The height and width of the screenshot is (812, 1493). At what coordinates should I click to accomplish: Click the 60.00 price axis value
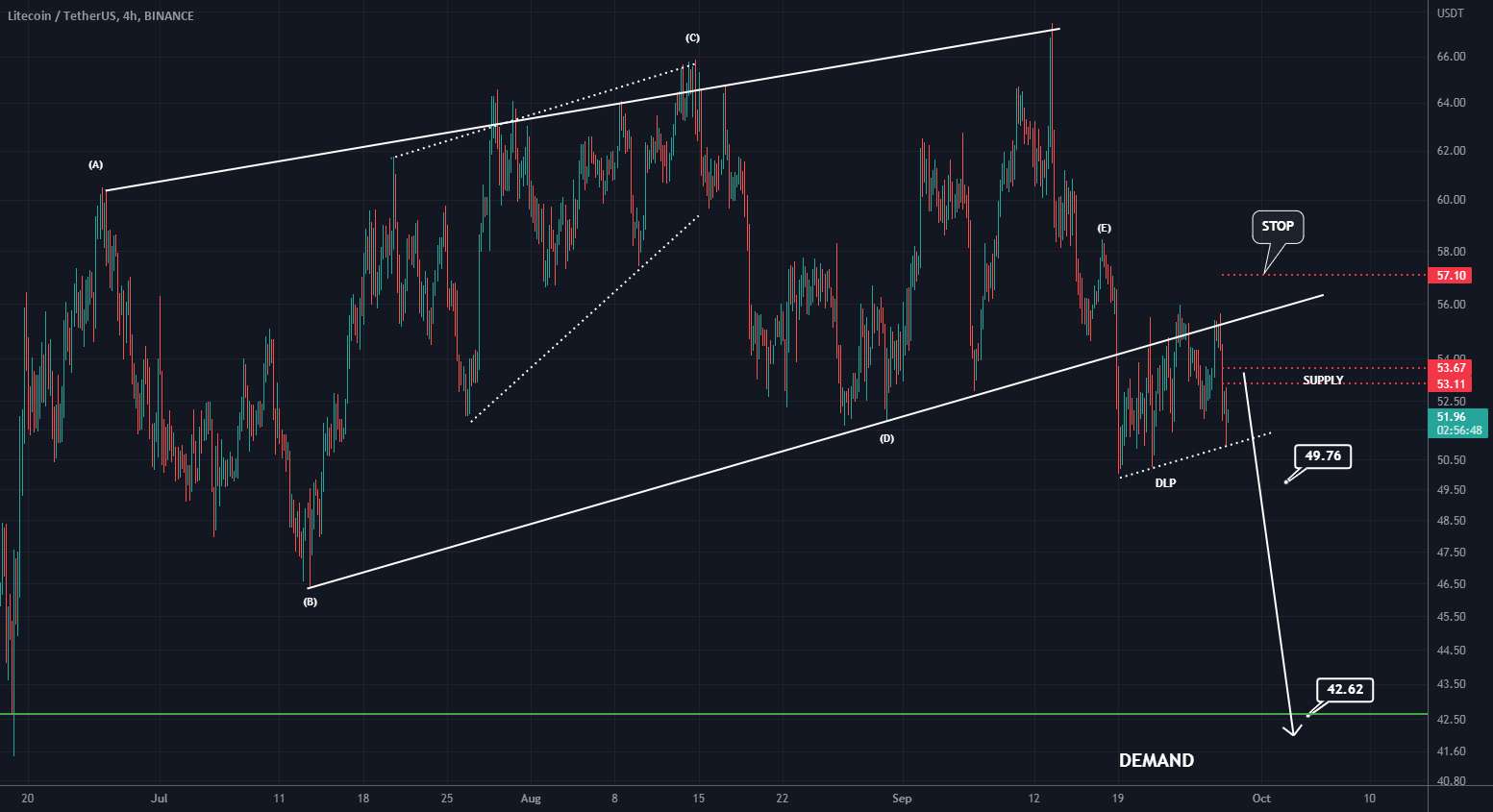click(x=1452, y=200)
